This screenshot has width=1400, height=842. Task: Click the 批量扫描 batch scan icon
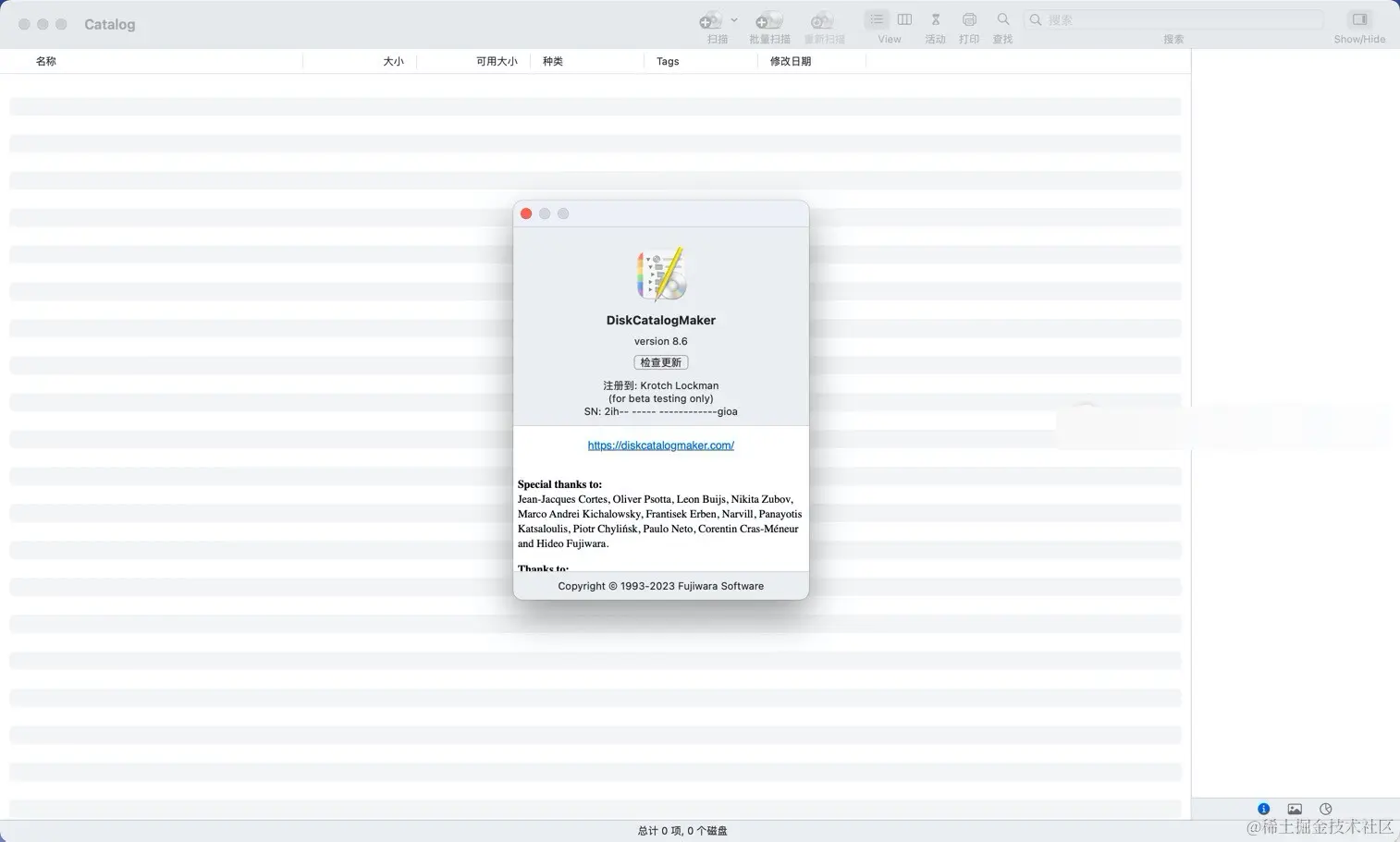pyautogui.click(x=769, y=20)
